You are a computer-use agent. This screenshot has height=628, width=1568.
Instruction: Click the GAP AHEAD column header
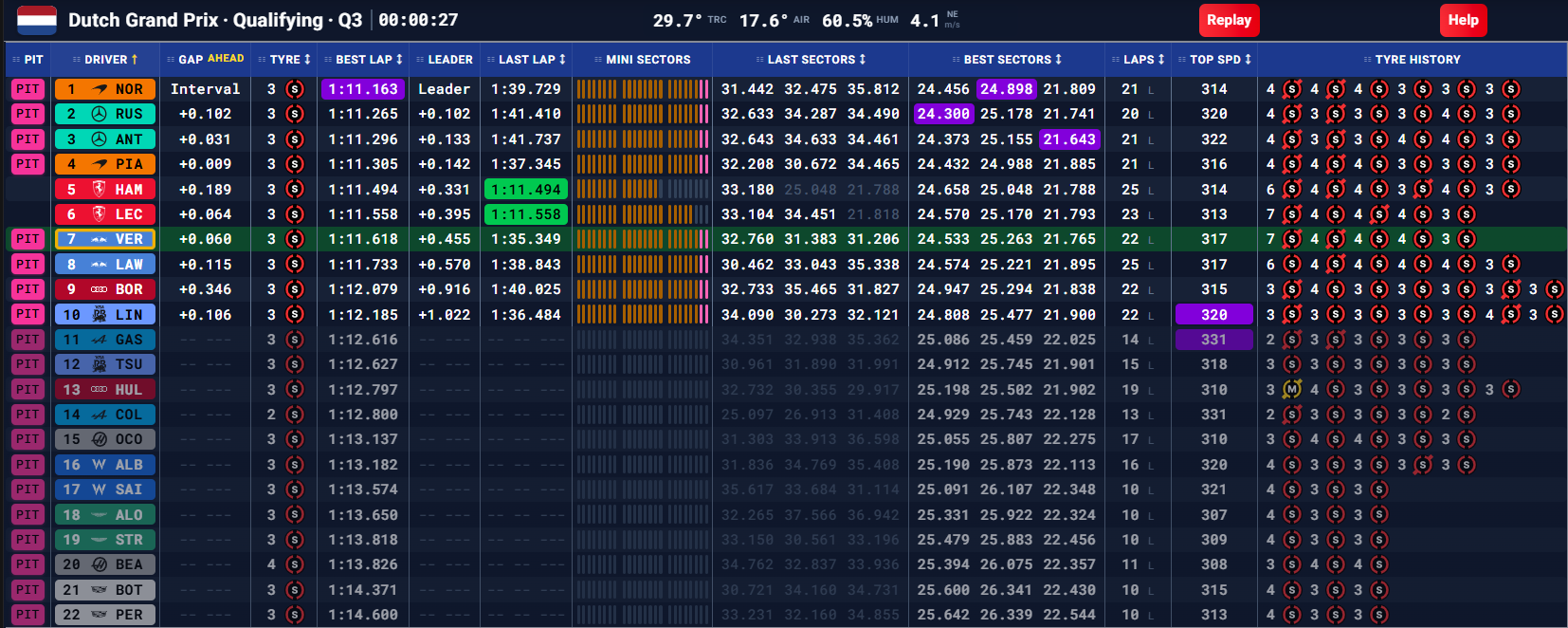click(x=205, y=59)
